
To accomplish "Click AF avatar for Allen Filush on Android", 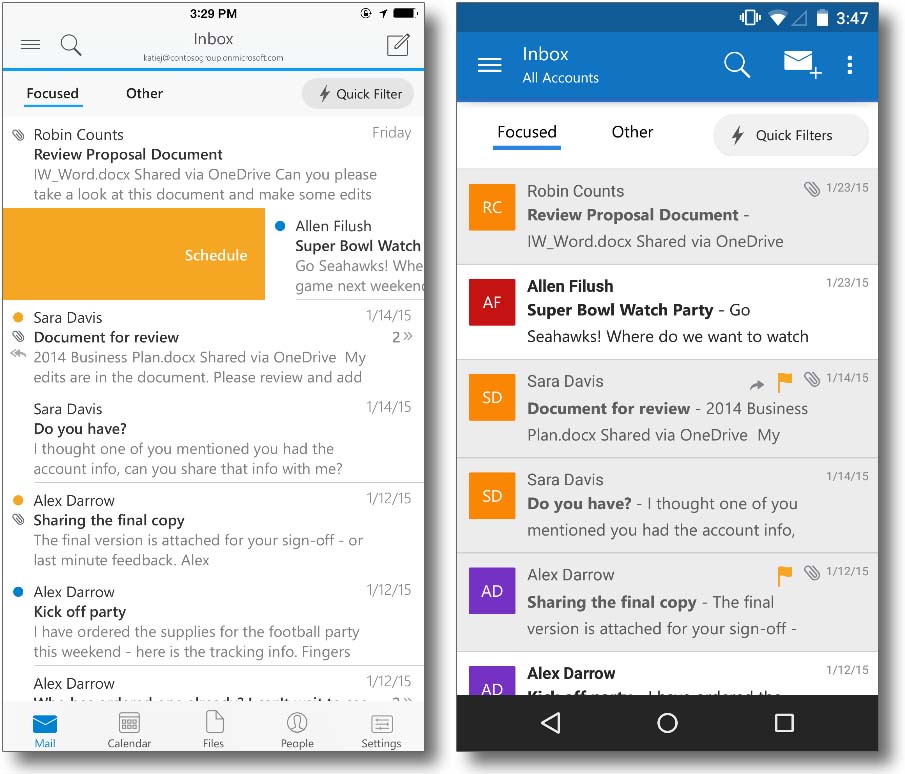I will click(x=492, y=302).
